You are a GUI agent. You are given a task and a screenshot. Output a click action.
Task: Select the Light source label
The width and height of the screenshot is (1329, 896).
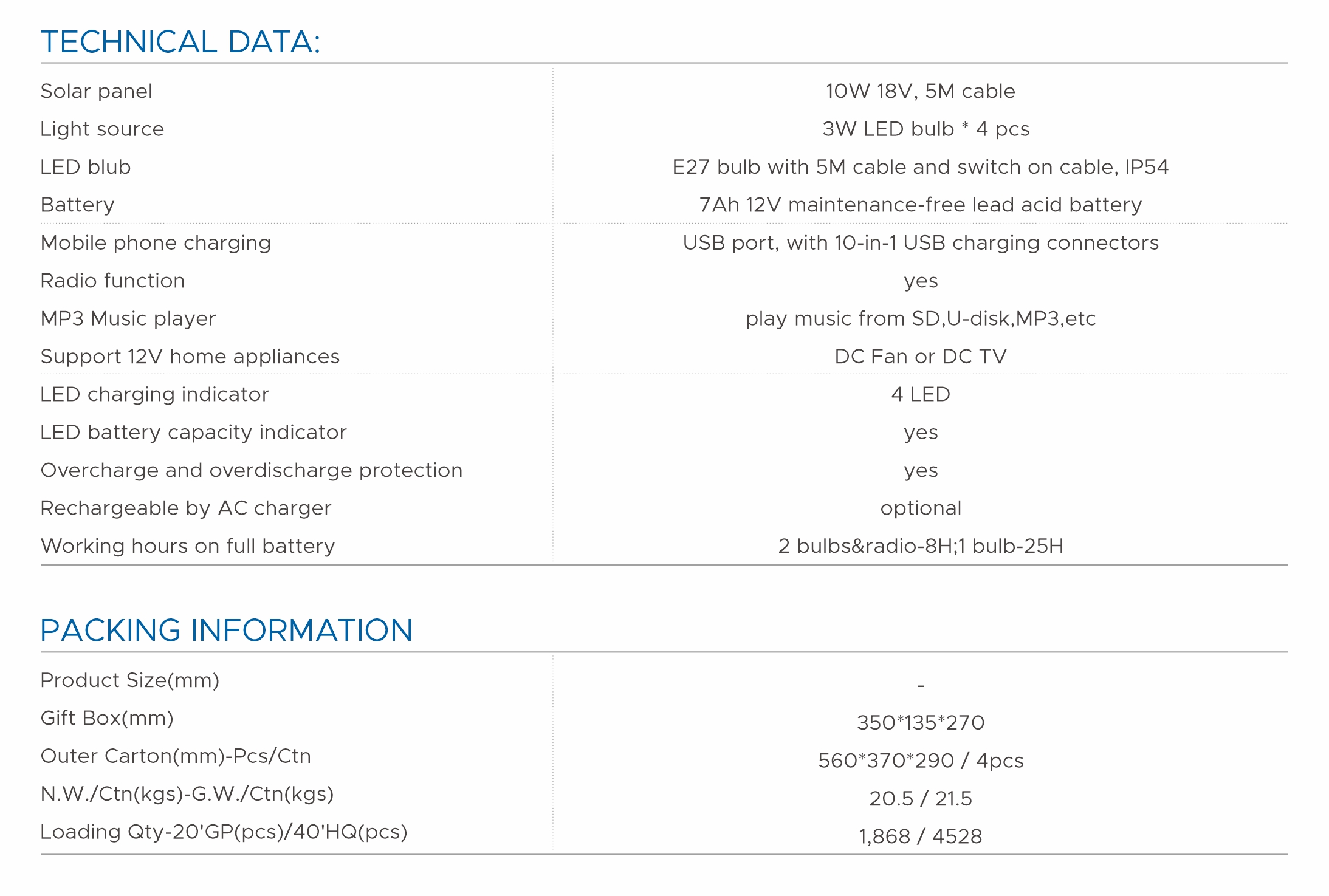pos(102,129)
